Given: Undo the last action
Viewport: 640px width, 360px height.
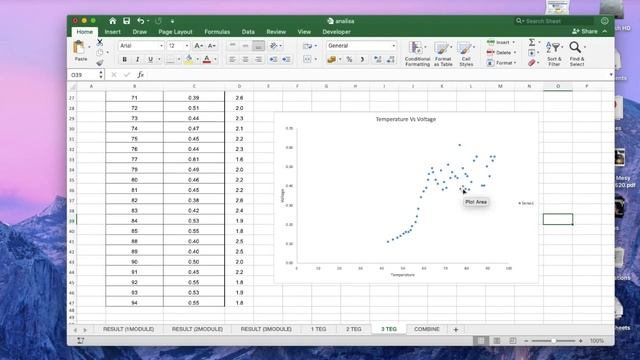Looking at the screenshot, I should point(141,21).
